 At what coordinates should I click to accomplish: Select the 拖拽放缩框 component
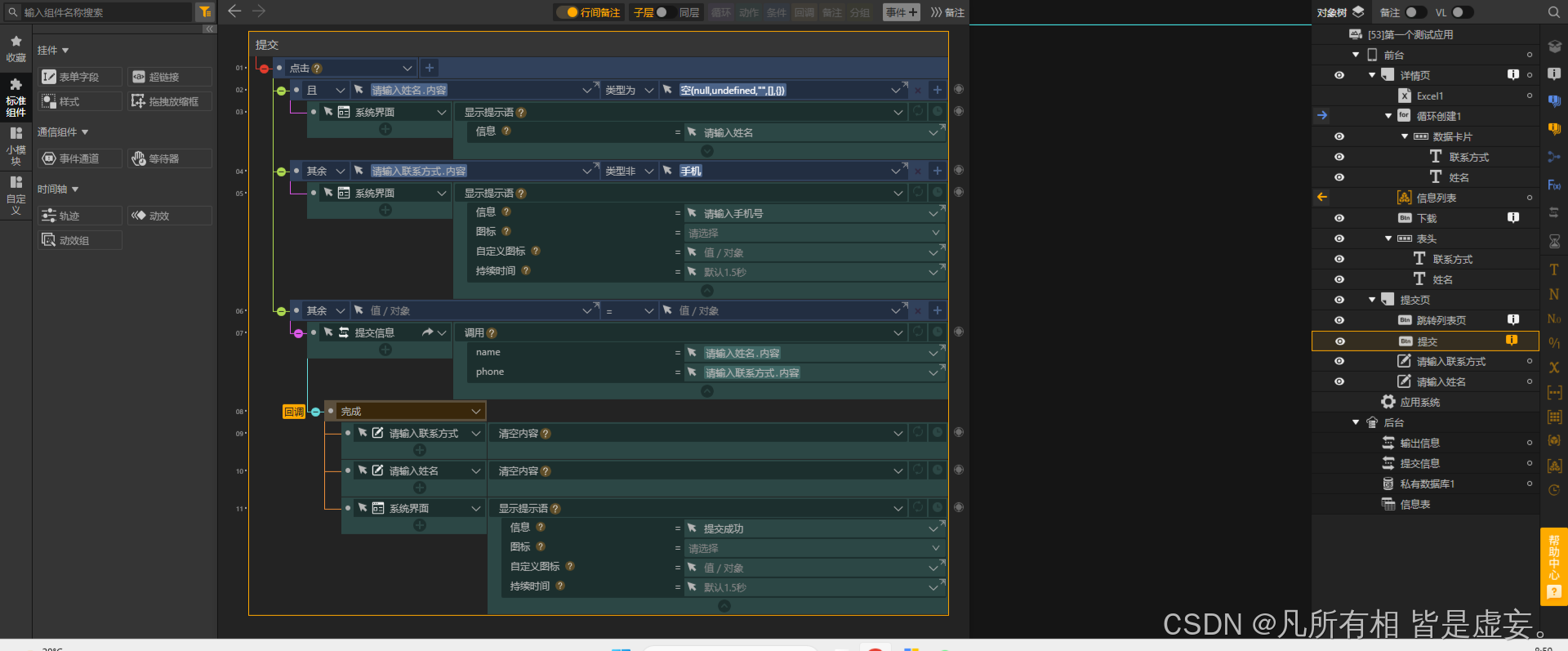(170, 101)
